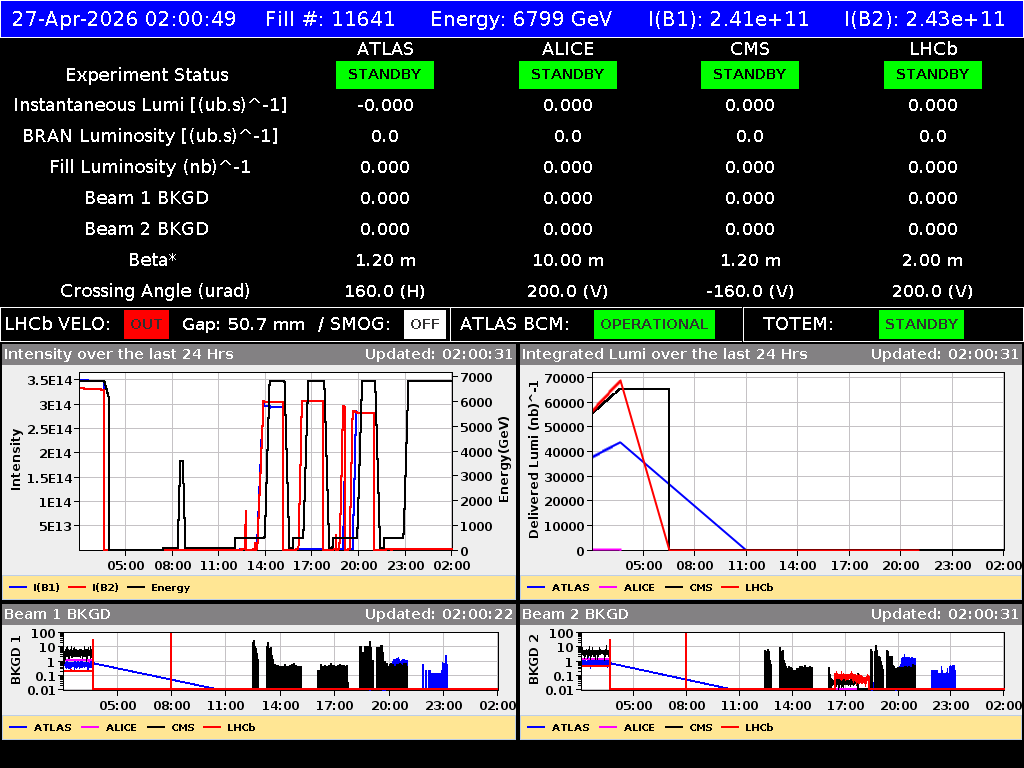The image size is (1024, 768).
Task: Click the Beam 1 BKGD Updated: 02:00:22 timestamp
Action: coord(439,614)
